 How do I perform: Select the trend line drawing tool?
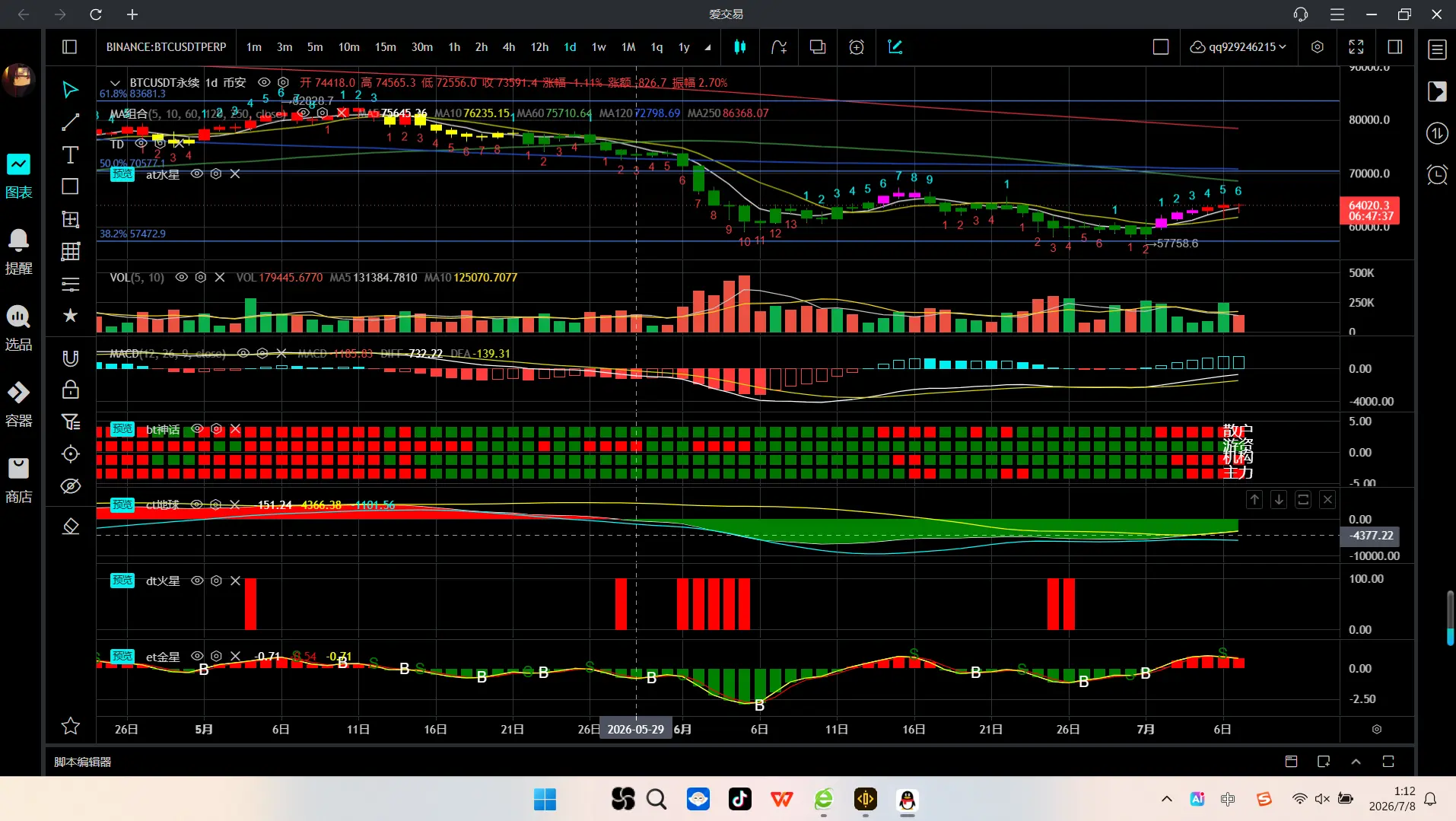click(70, 123)
